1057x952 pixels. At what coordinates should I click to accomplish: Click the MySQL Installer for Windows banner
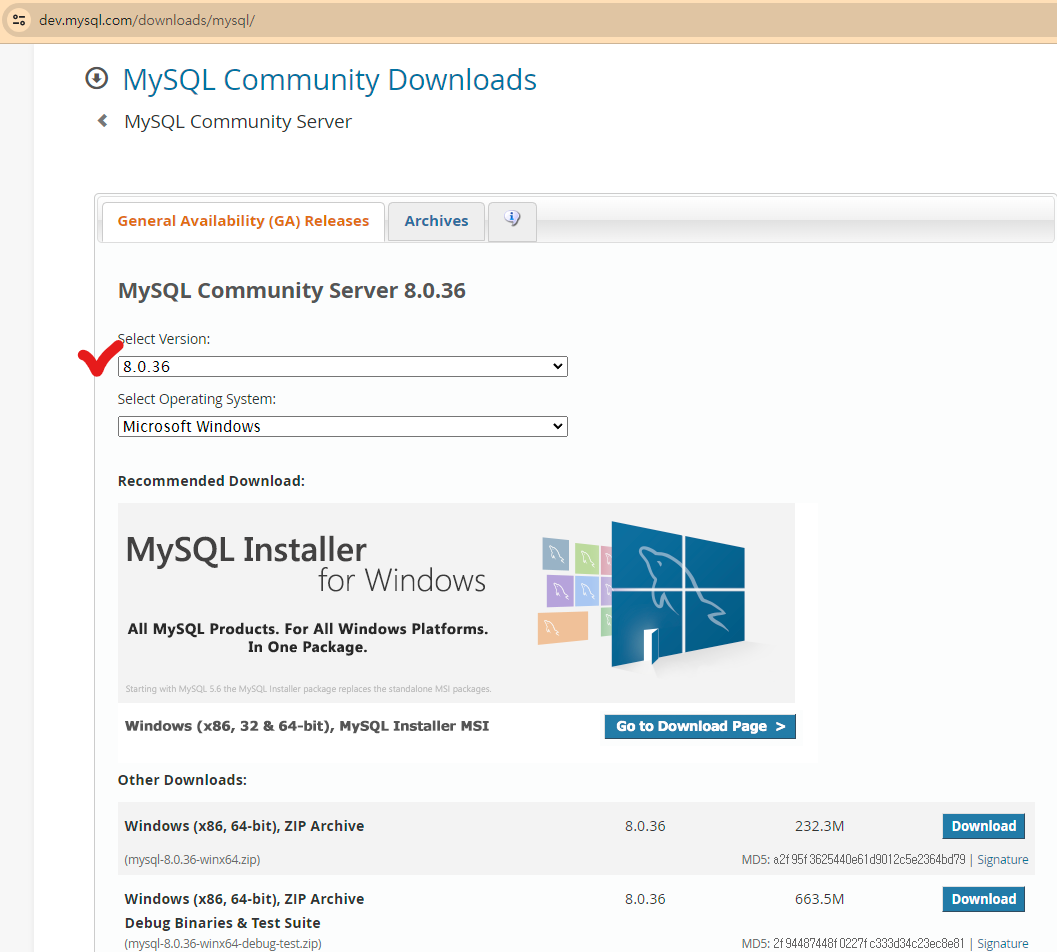[x=456, y=603]
